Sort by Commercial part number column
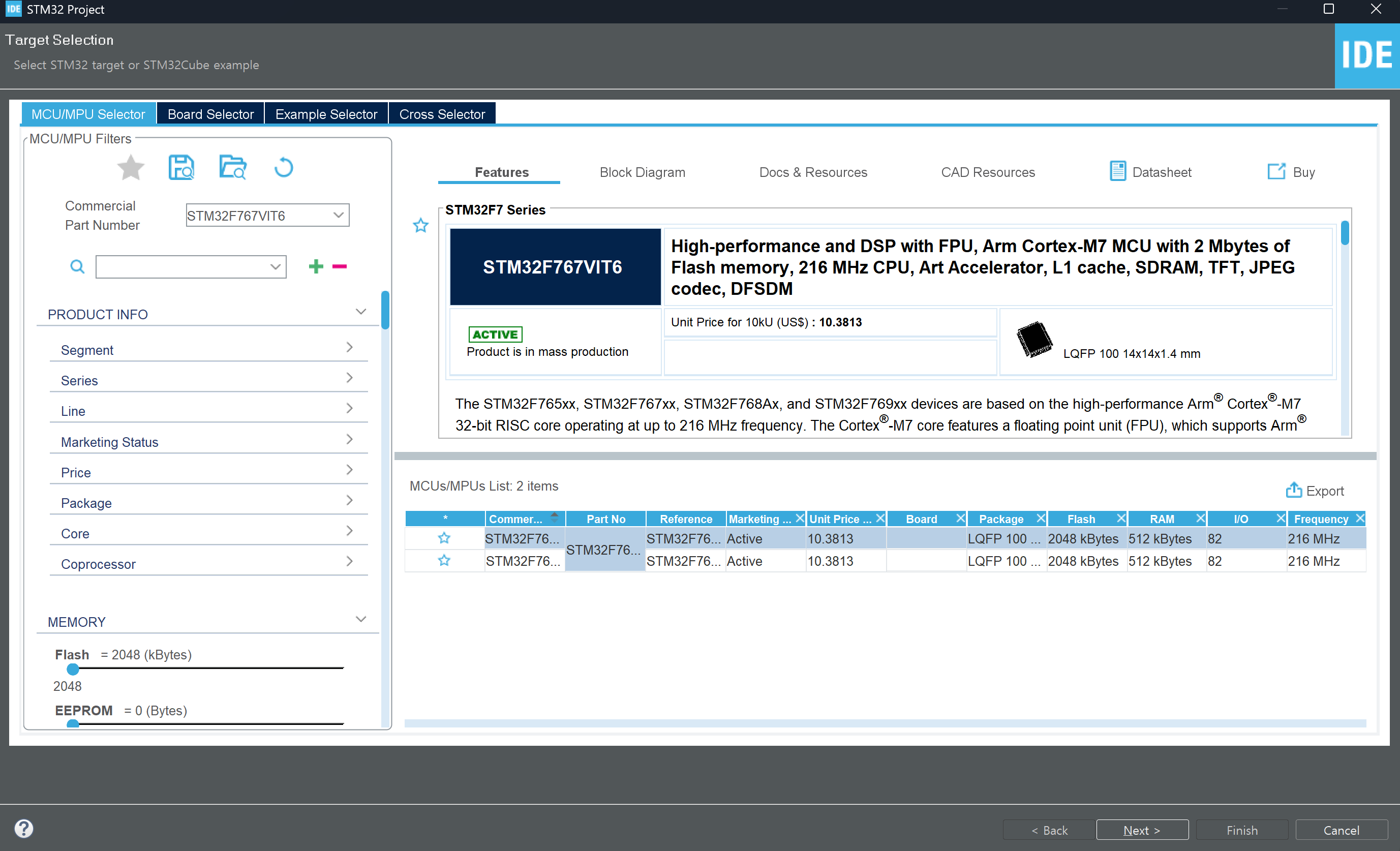This screenshot has height=851, width=1400. pyautogui.click(x=525, y=519)
